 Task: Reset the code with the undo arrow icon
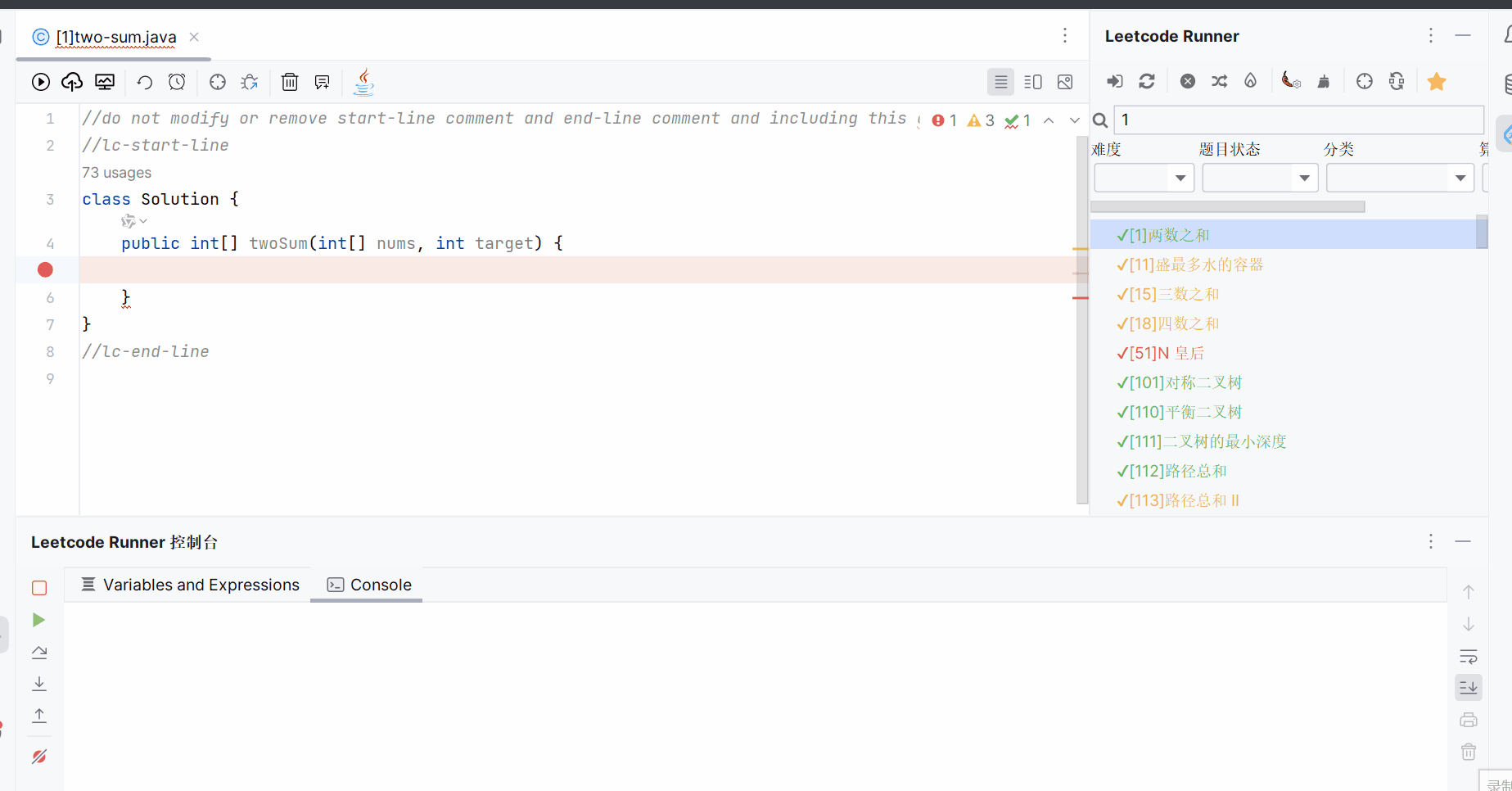(x=145, y=82)
